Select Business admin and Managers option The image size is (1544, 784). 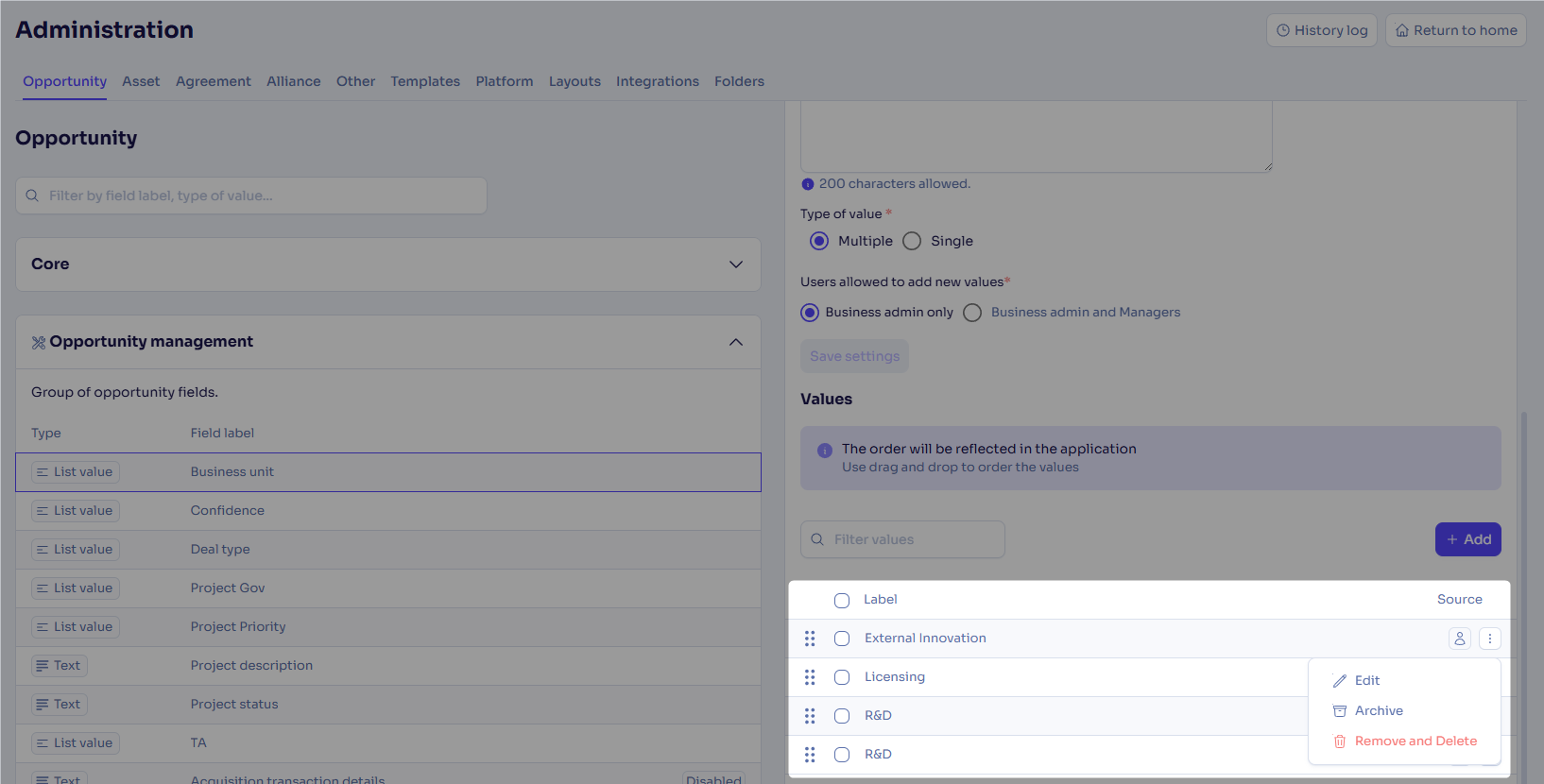[972, 313]
